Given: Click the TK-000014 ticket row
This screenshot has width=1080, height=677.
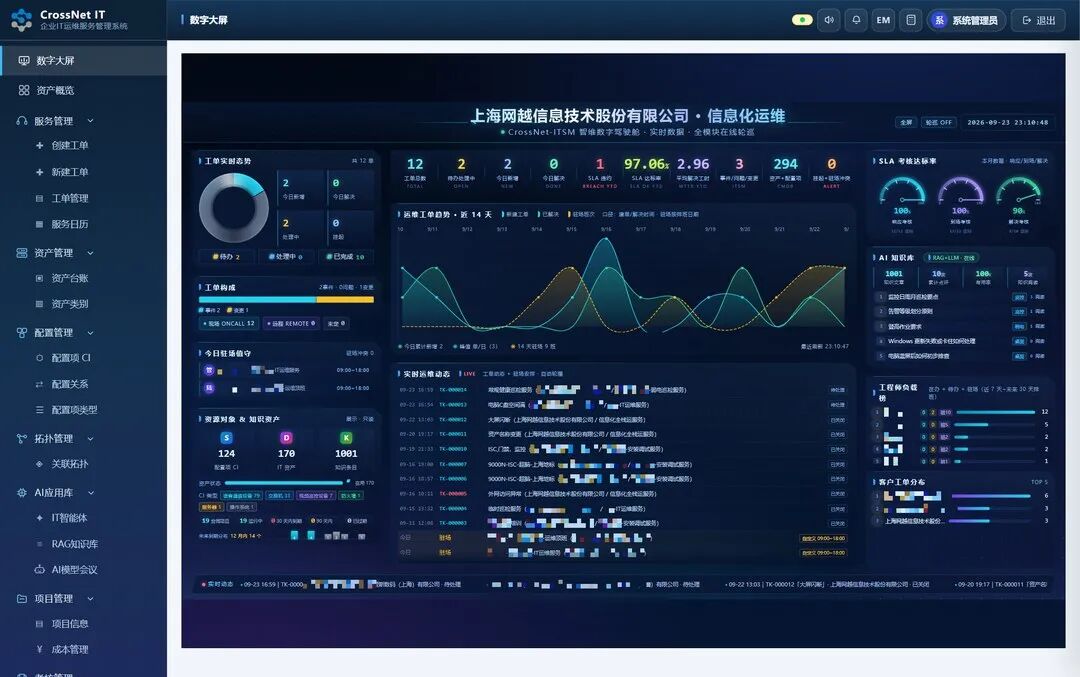Looking at the screenshot, I should click(623, 390).
